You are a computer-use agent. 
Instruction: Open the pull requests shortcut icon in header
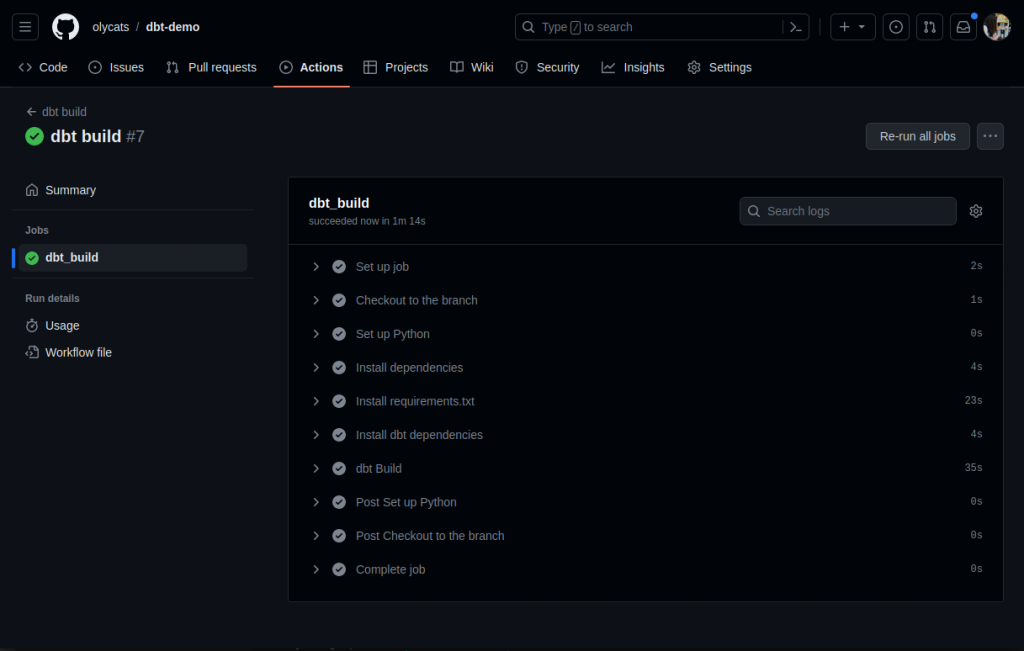(x=929, y=27)
